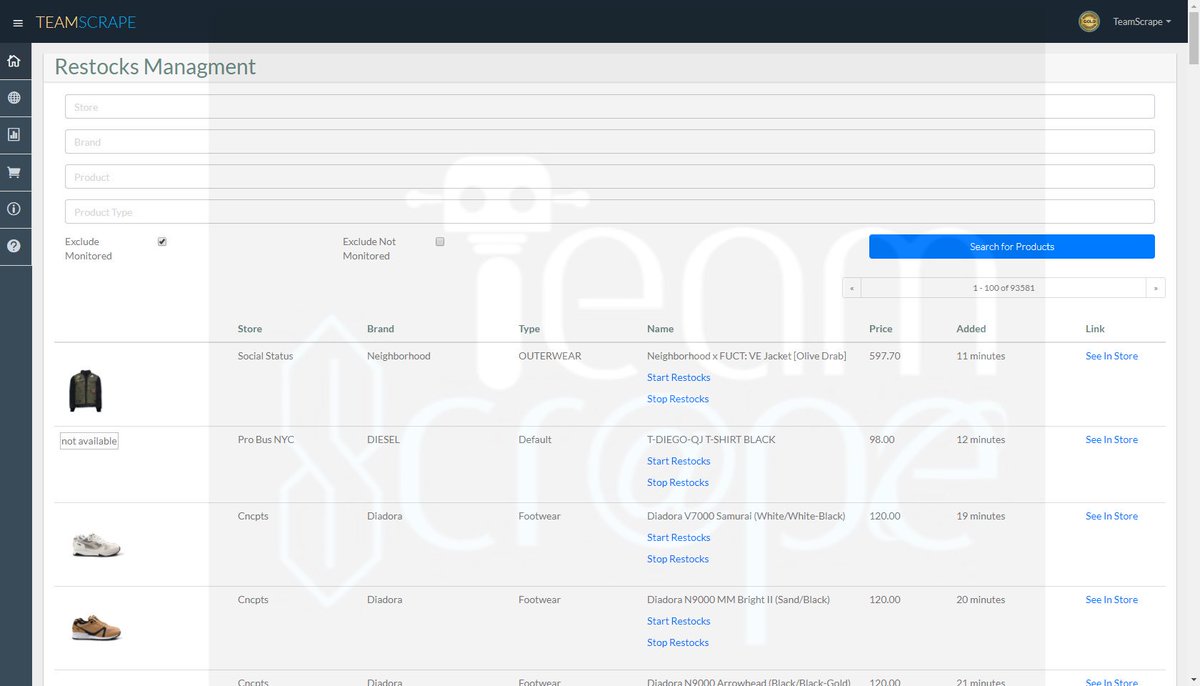Stop Restocks for T-DIEGO-QJ T-SHIRT BLACK

click(x=678, y=482)
